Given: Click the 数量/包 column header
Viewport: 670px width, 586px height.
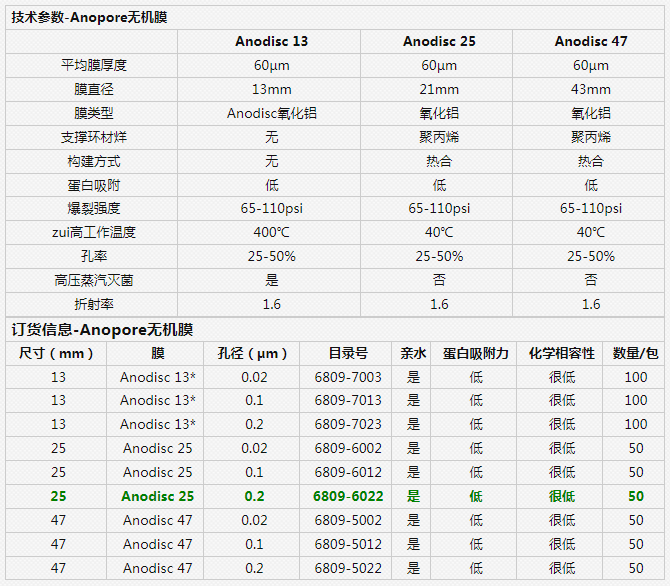Looking at the screenshot, I should [x=635, y=353].
